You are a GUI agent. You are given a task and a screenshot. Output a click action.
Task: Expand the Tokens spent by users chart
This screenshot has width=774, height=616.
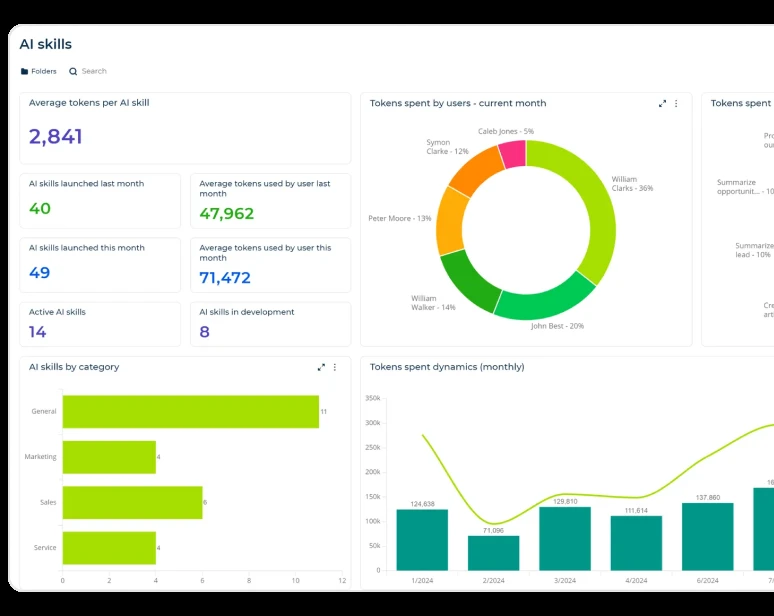(662, 104)
